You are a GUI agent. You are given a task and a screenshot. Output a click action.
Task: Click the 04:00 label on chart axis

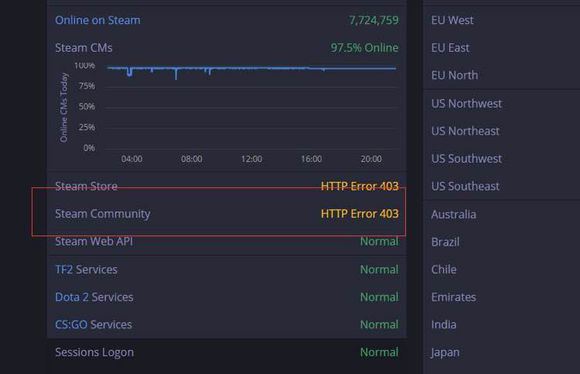(x=132, y=159)
